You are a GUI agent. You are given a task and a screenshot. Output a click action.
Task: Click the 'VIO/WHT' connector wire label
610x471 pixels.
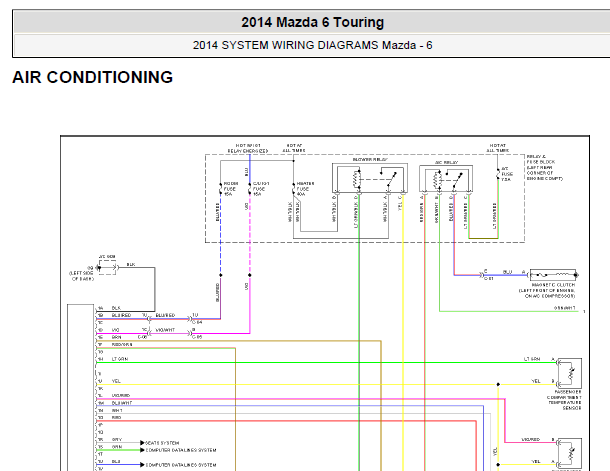(165, 330)
